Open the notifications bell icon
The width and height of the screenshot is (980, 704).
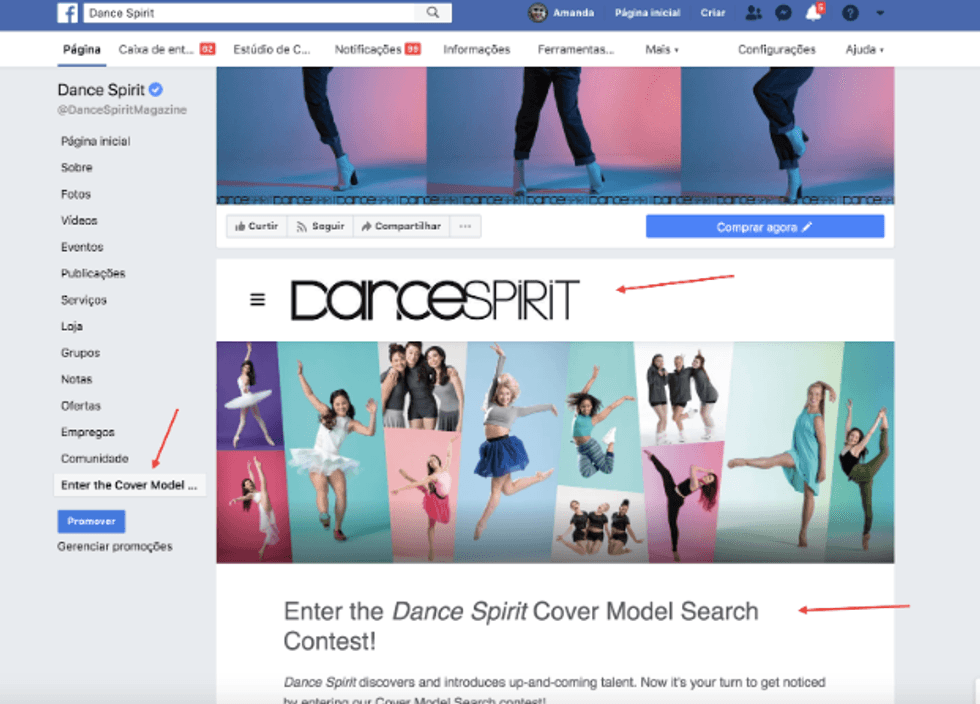814,13
